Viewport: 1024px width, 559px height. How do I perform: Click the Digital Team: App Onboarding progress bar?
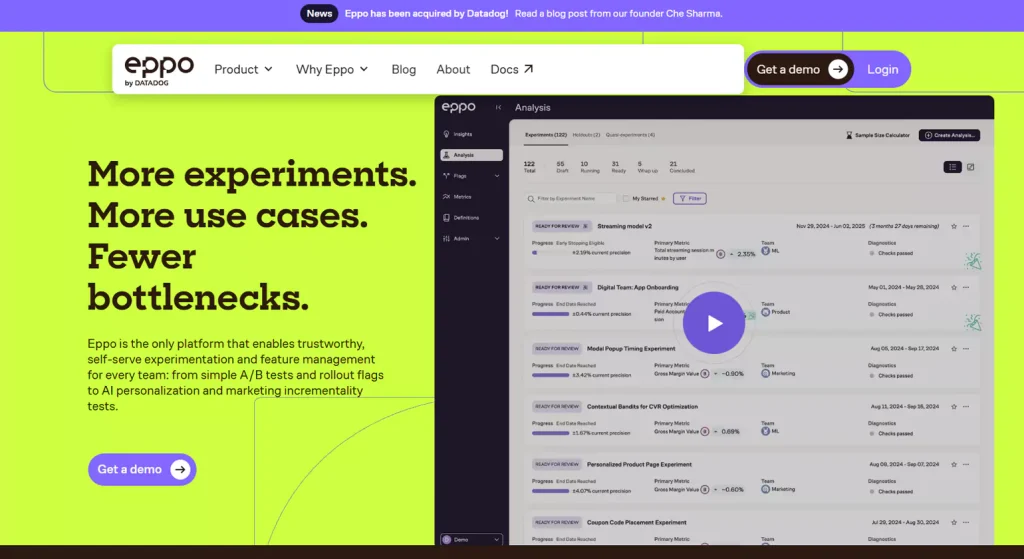click(x=550, y=314)
